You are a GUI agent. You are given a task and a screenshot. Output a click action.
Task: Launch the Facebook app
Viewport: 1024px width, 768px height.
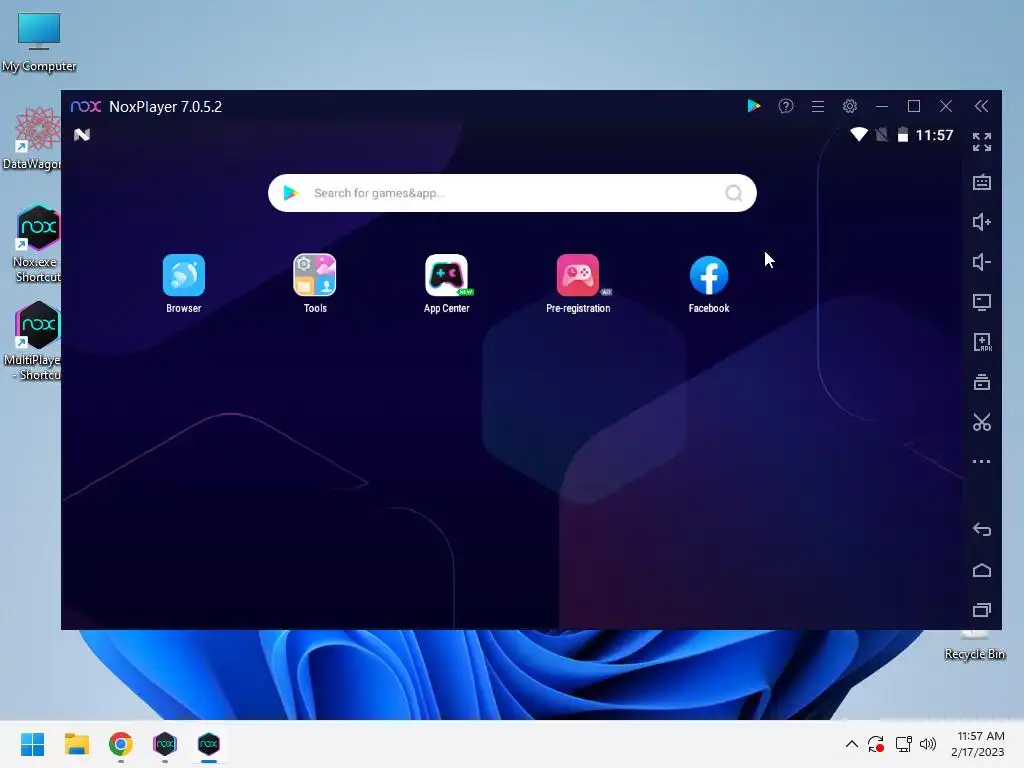coord(709,276)
